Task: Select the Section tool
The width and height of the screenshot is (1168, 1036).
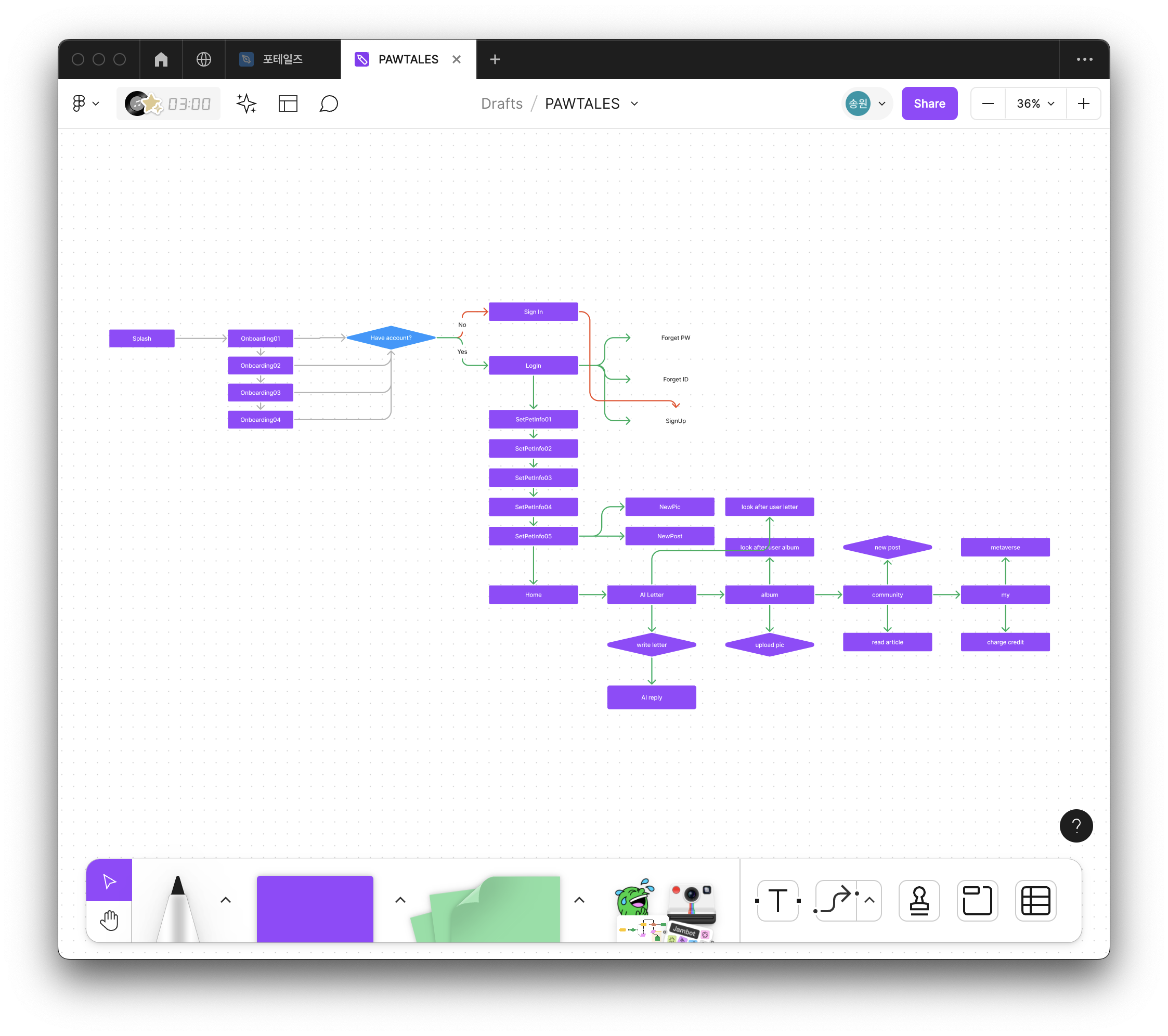Action: [x=977, y=901]
